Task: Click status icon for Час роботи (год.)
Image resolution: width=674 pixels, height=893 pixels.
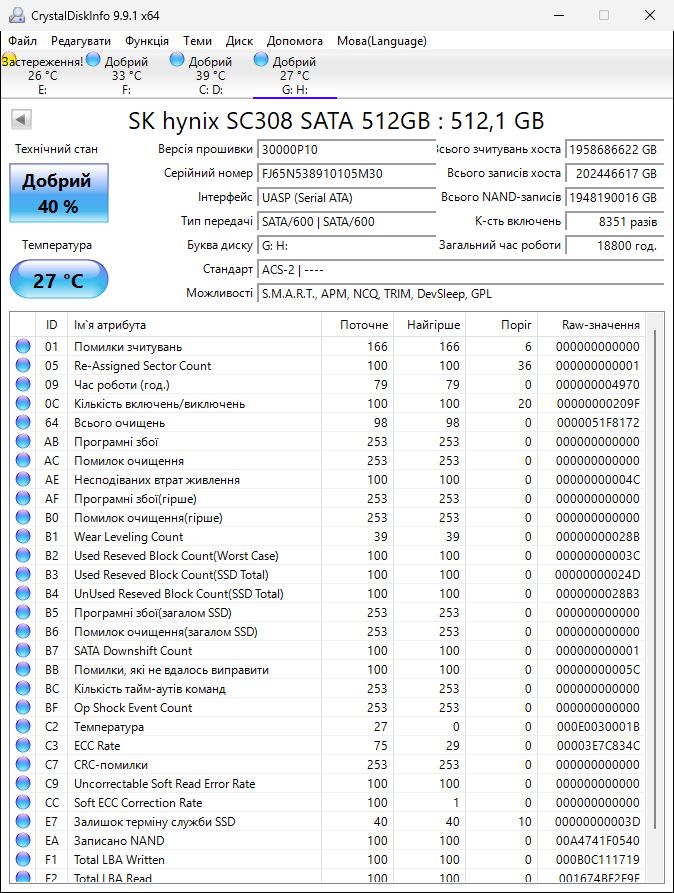Action: pyautogui.click(x=23, y=384)
